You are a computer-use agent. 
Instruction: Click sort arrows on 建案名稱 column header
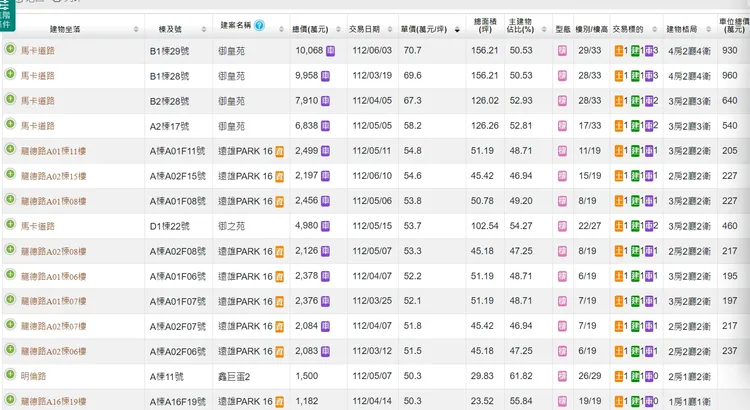[x=281, y=30]
